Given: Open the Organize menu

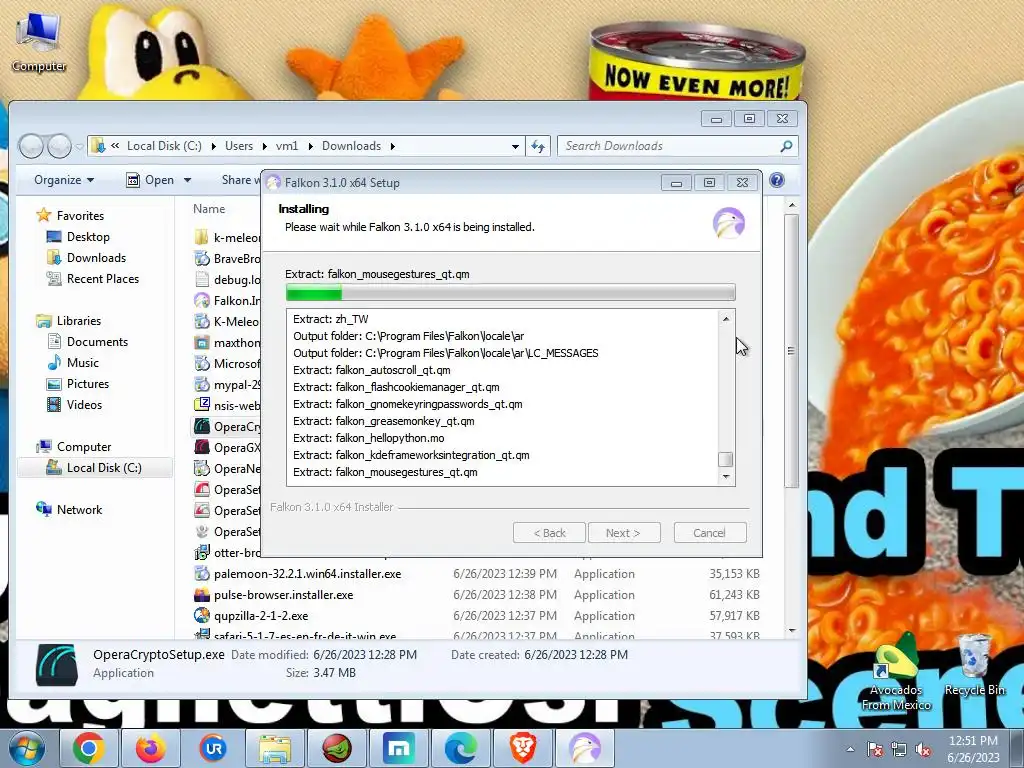Looking at the screenshot, I should (64, 180).
